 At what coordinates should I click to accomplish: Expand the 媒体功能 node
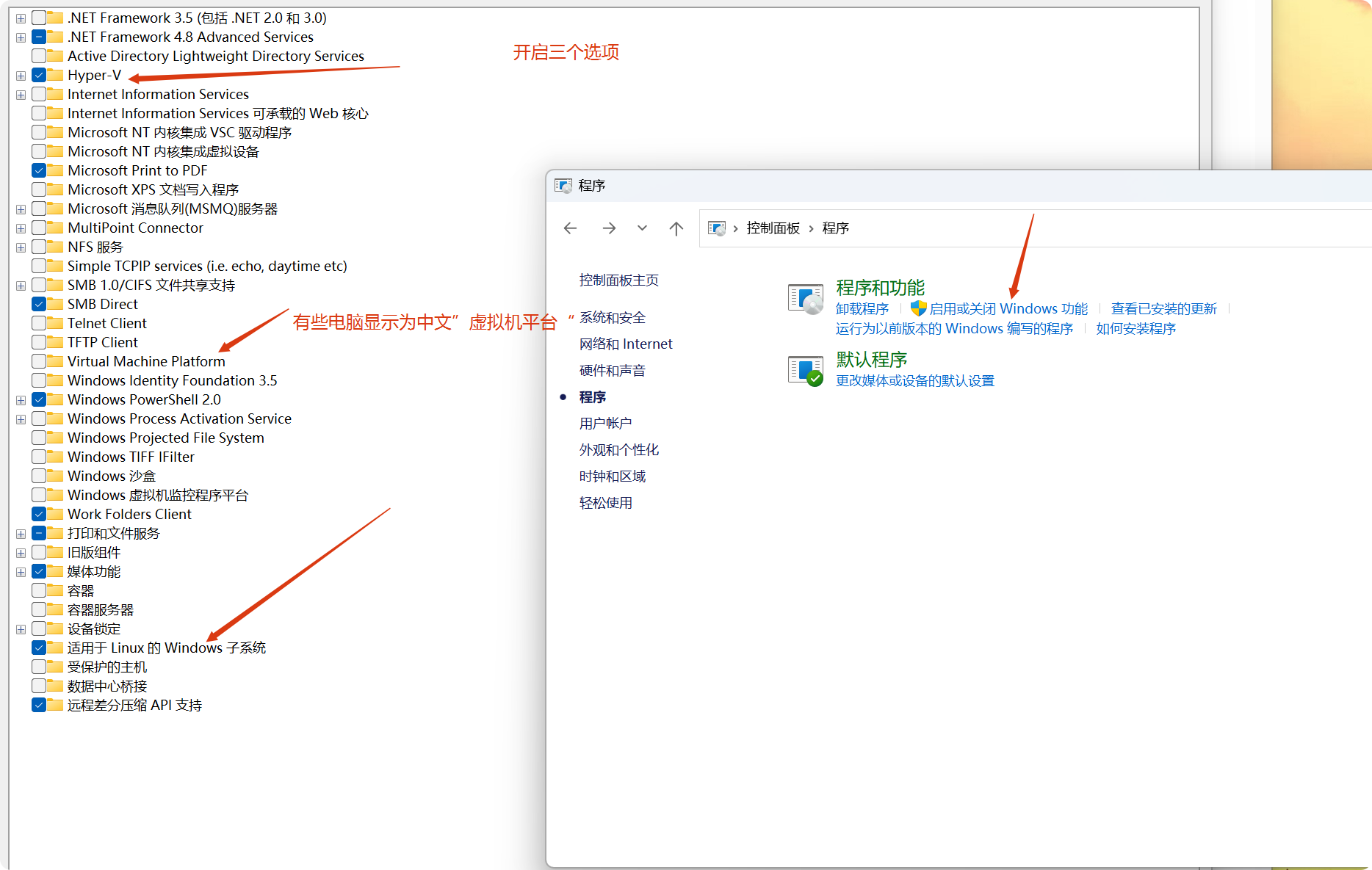pos(21,572)
